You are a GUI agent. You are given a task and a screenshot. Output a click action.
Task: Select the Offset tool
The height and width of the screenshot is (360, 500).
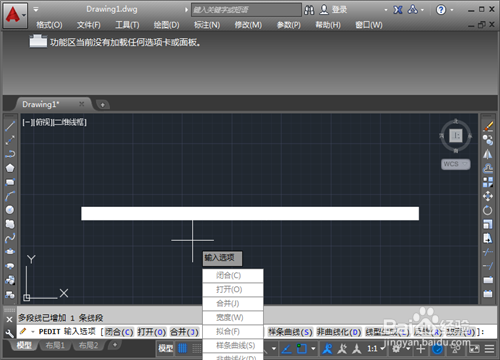[x=488, y=168]
